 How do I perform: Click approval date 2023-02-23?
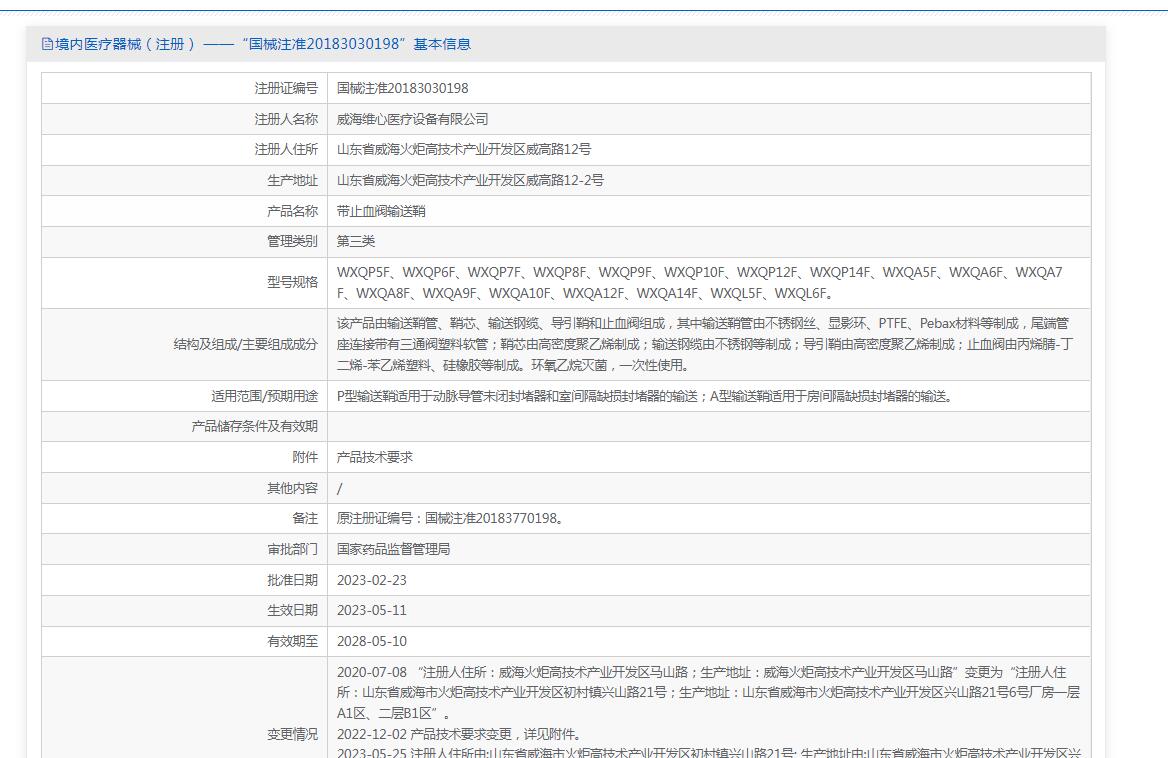click(x=371, y=580)
